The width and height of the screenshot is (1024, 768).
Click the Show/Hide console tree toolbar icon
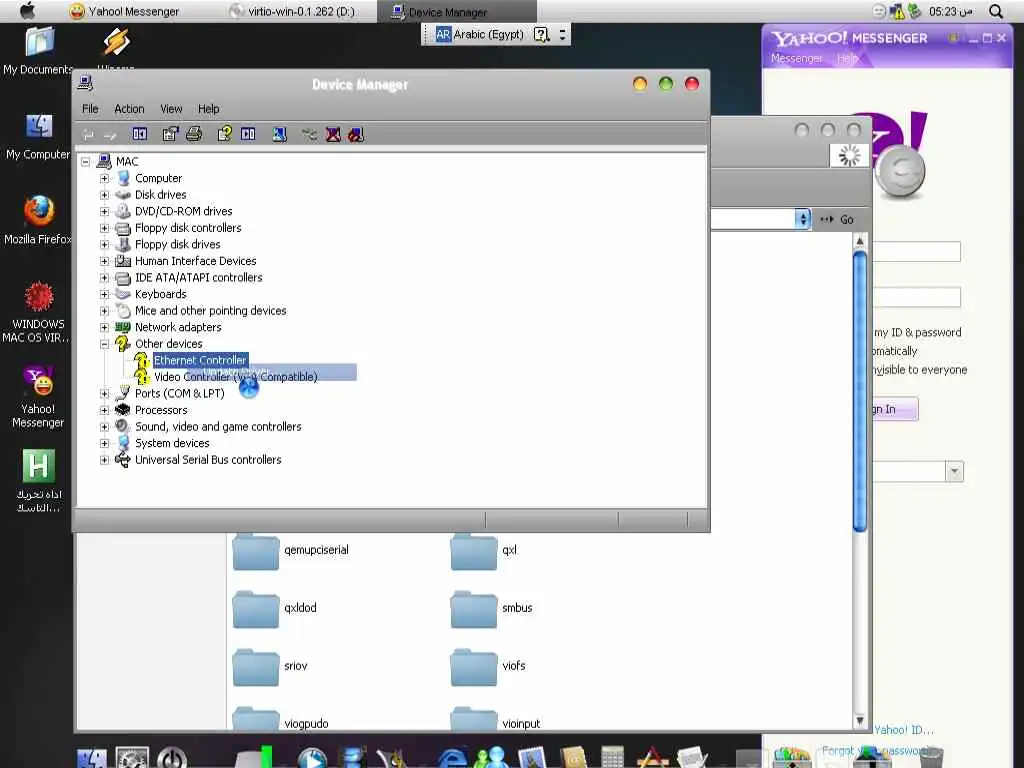pyautogui.click(x=140, y=135)
